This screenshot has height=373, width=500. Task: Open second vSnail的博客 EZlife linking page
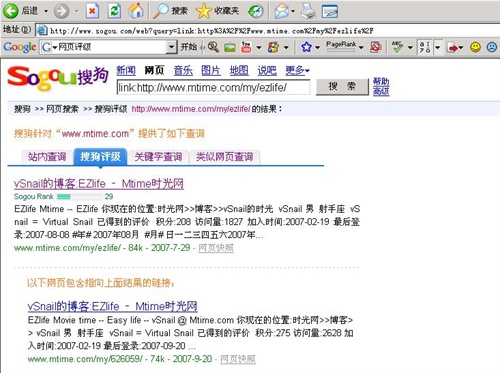click(113, 306)
